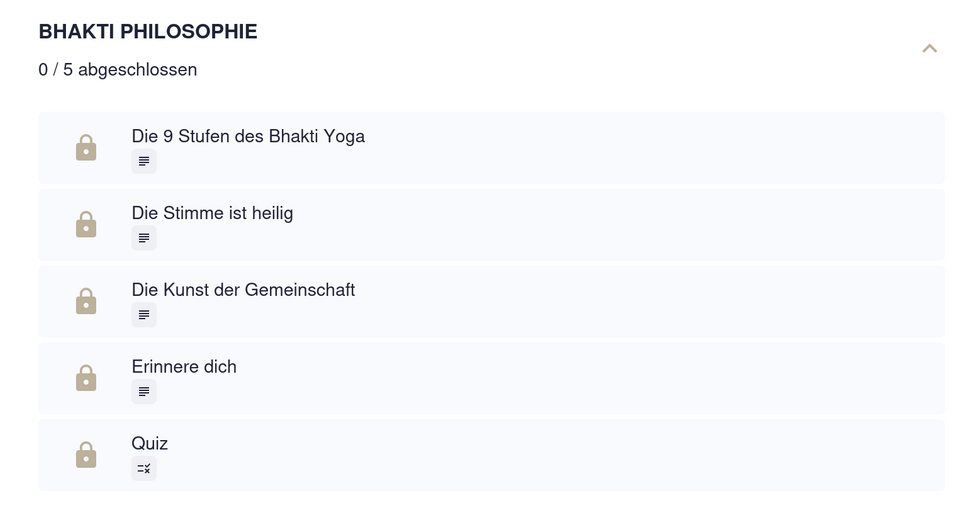Click the lock icon next to Die Stimme ist heilig
Screen dimensions: 980x515
(86, 225)
